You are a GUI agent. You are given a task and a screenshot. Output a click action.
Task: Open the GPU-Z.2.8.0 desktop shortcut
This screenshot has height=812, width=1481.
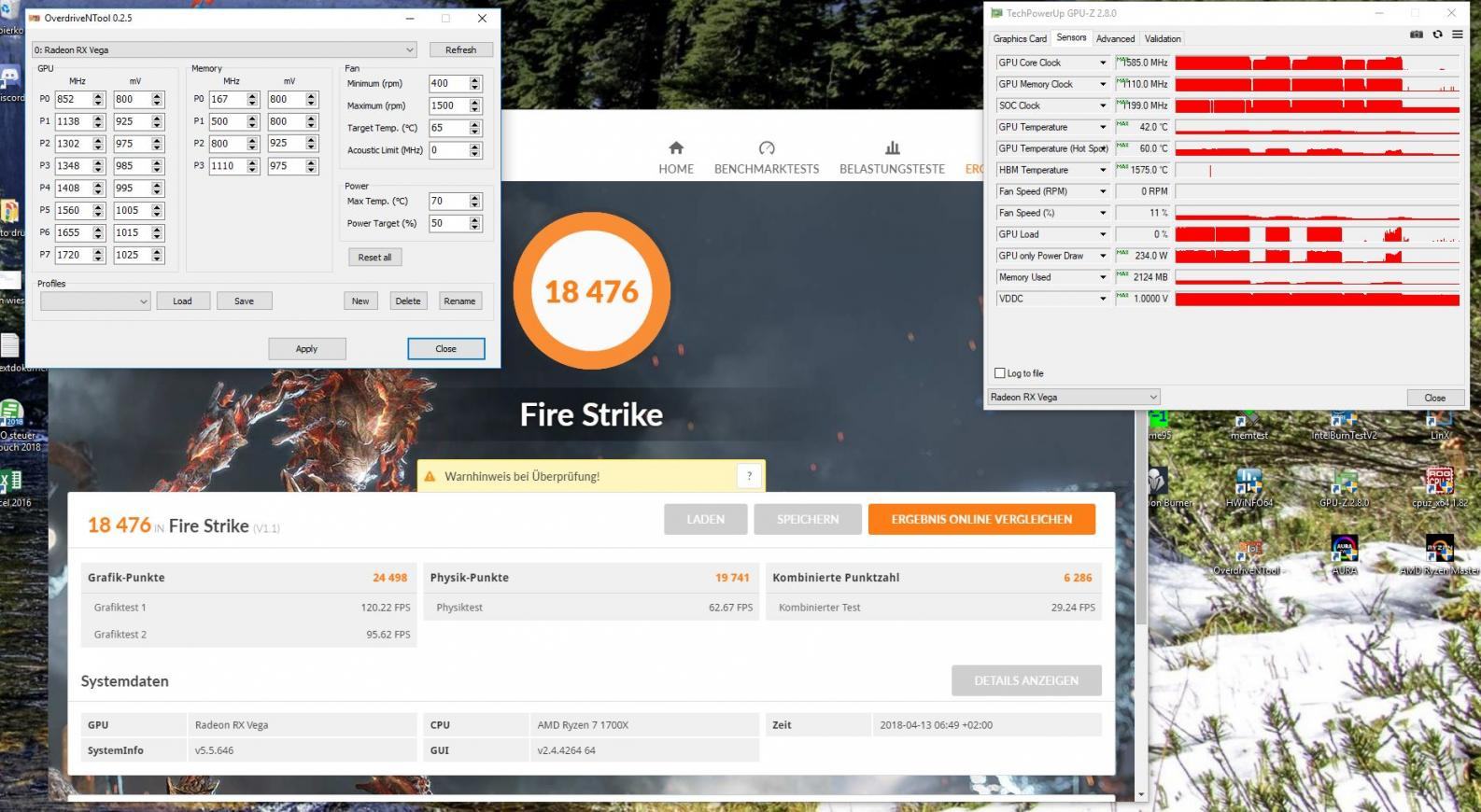coord(1344,488)
